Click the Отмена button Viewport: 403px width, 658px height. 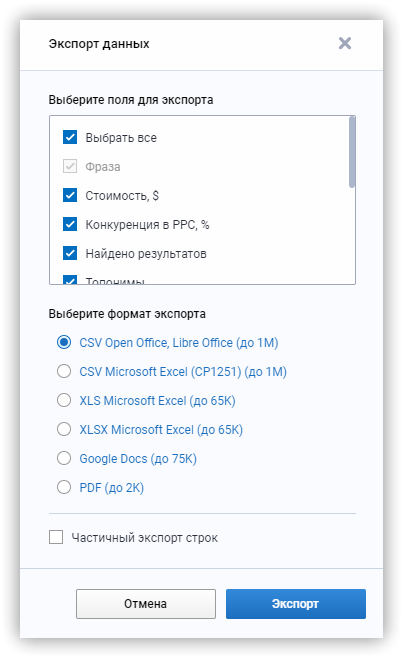(x=146, y=604)
